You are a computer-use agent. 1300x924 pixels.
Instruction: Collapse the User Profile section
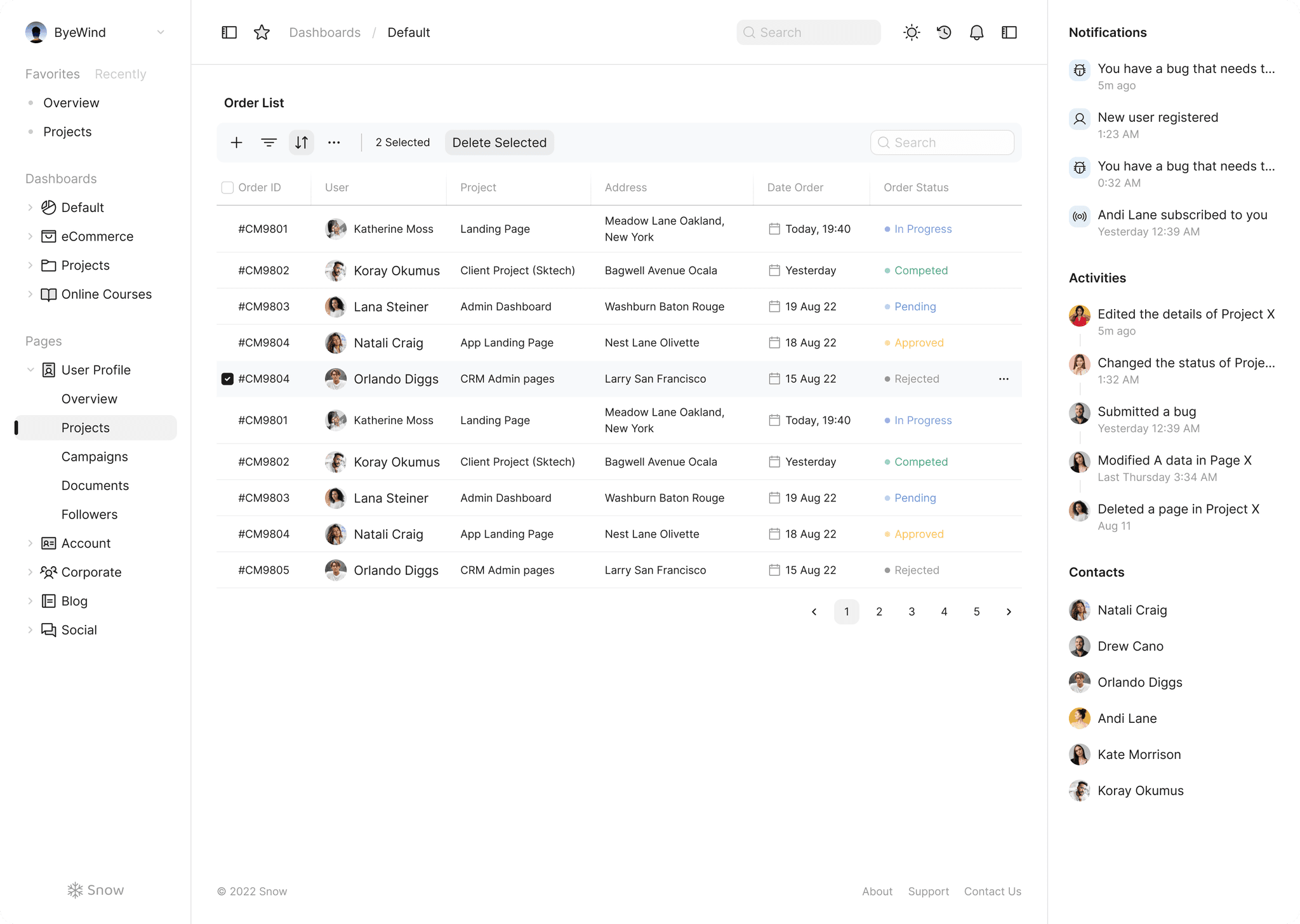(x=30, y=370)
